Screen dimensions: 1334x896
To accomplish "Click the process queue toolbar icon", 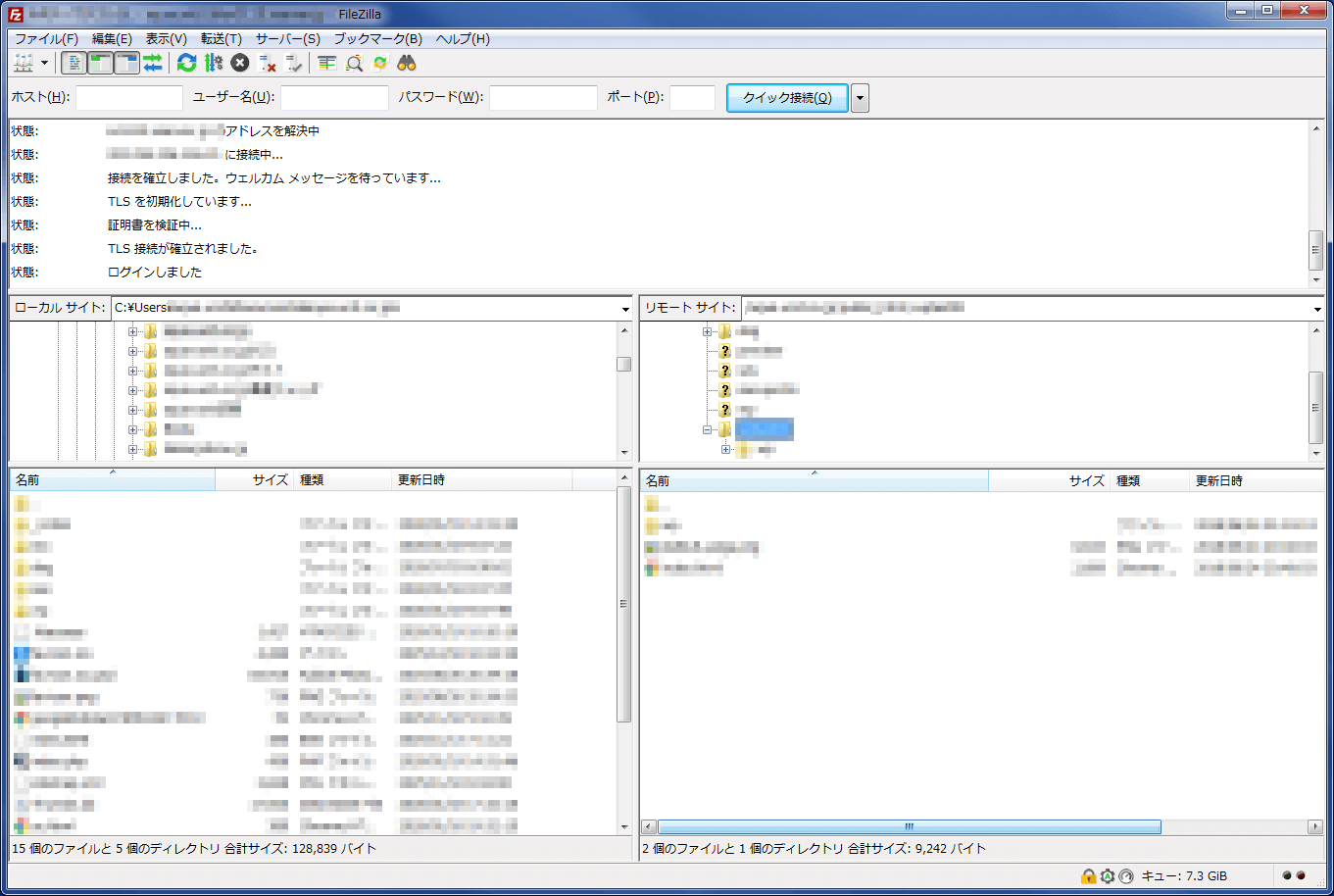I will coord(214,64).
